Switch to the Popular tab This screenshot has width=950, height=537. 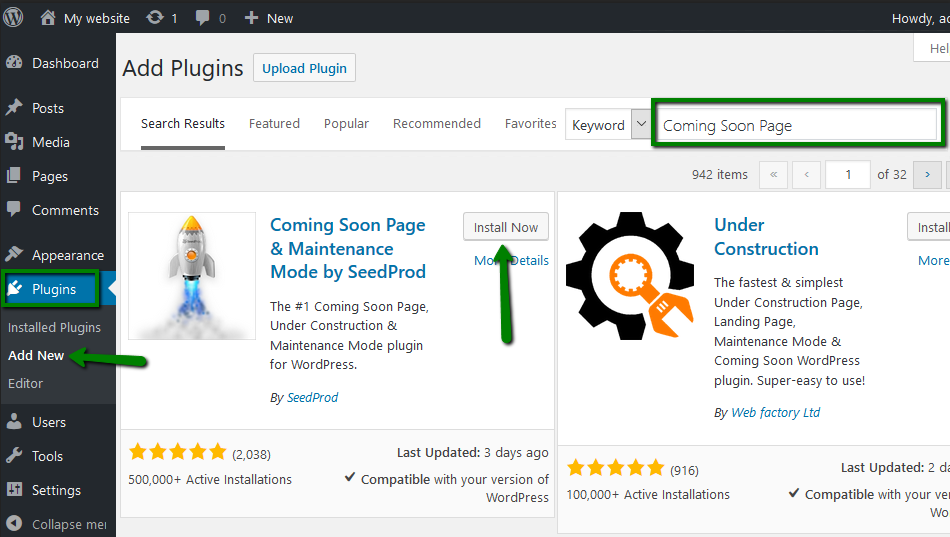tap(347, 124)
